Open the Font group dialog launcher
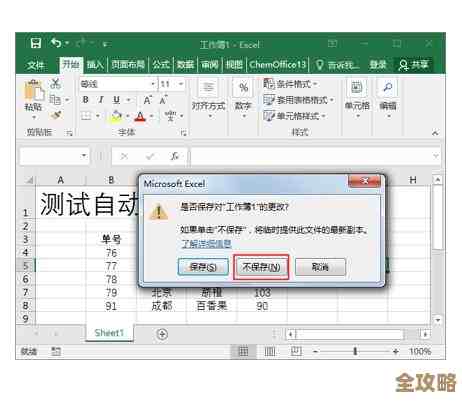The height and width of the screenshot is (401, 462). (x=183, y=133)
